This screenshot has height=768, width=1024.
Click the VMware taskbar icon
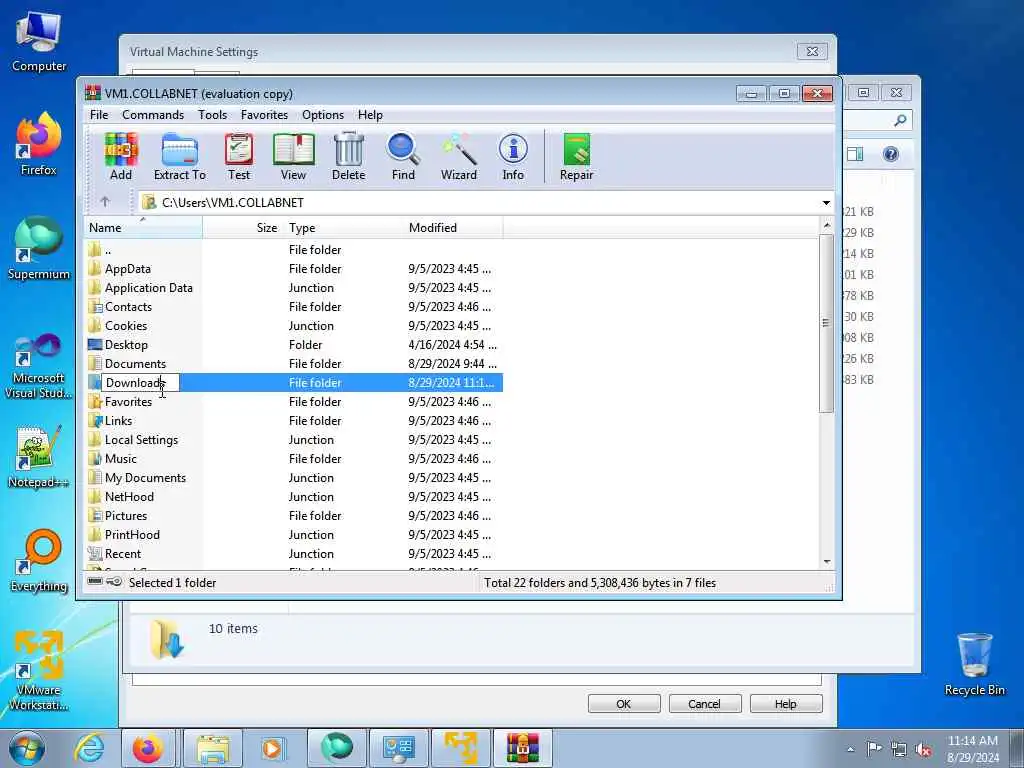tap(460, 748)
